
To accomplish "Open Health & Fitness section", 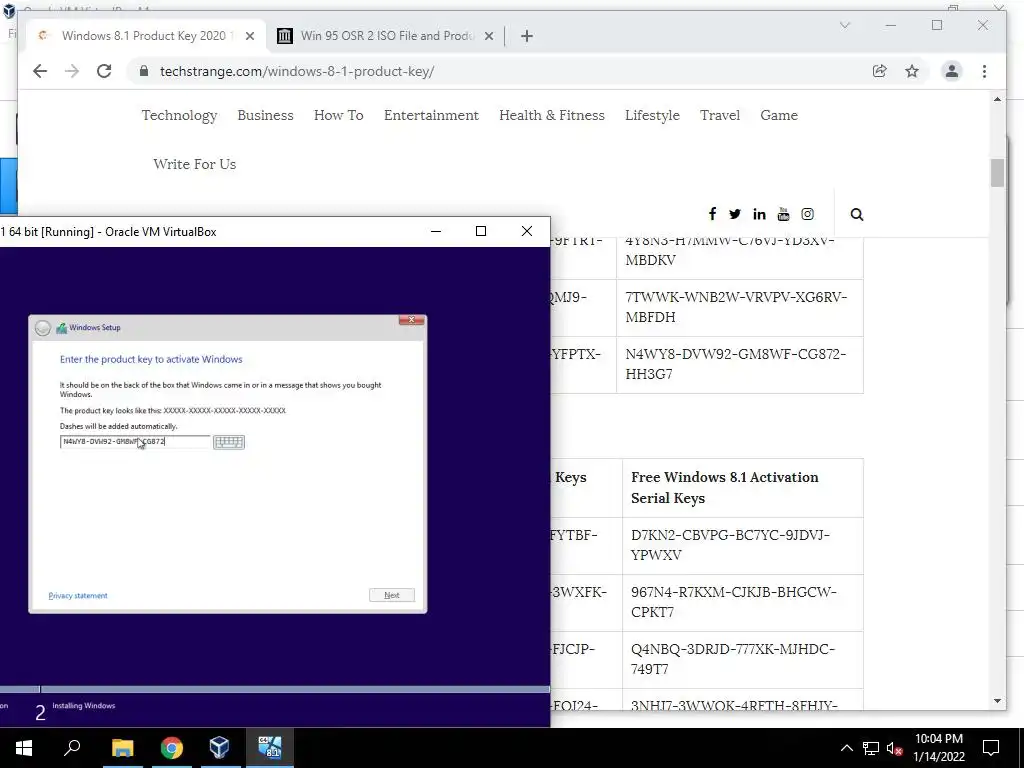I will [x=552, y=116].
